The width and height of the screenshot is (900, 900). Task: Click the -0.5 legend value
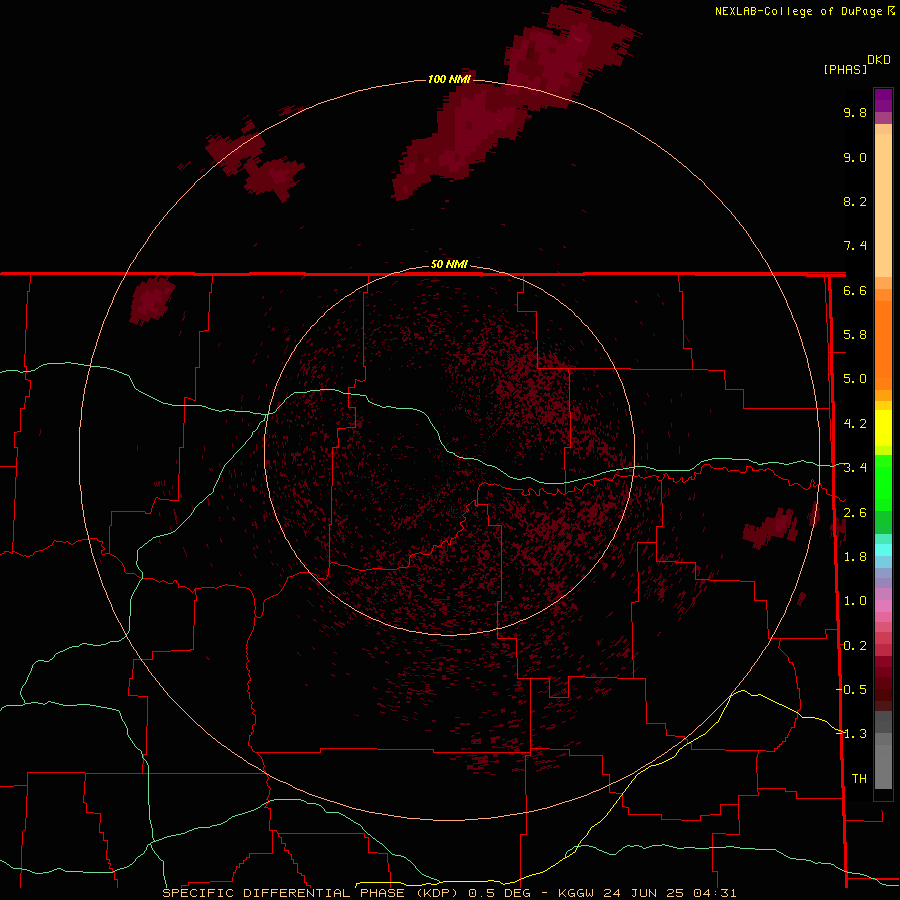pyautogui.click(x=851, y=690)
